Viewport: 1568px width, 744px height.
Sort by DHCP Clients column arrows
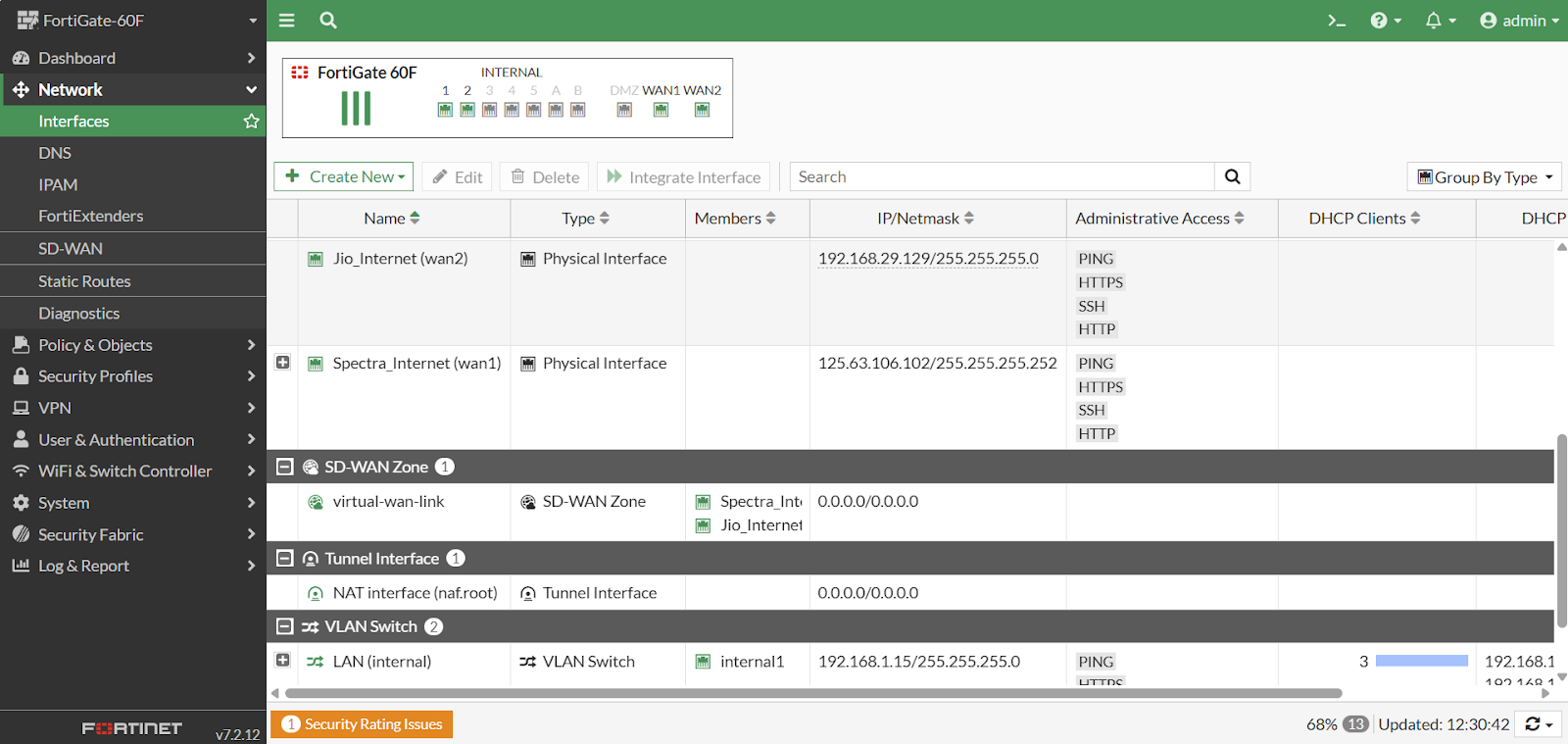tap(1415, 218)
